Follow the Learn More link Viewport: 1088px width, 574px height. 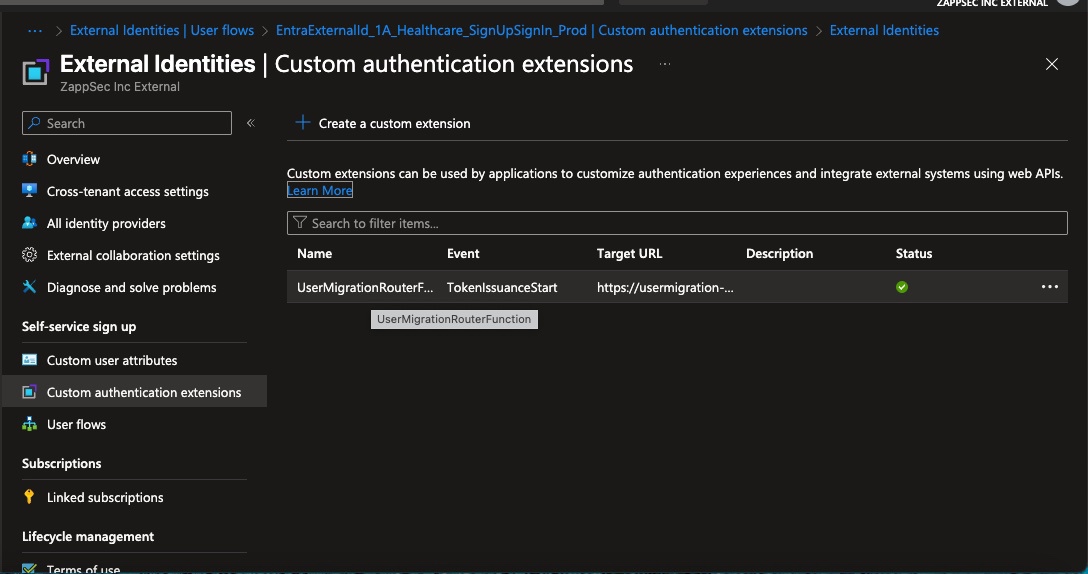click(320, 190)
